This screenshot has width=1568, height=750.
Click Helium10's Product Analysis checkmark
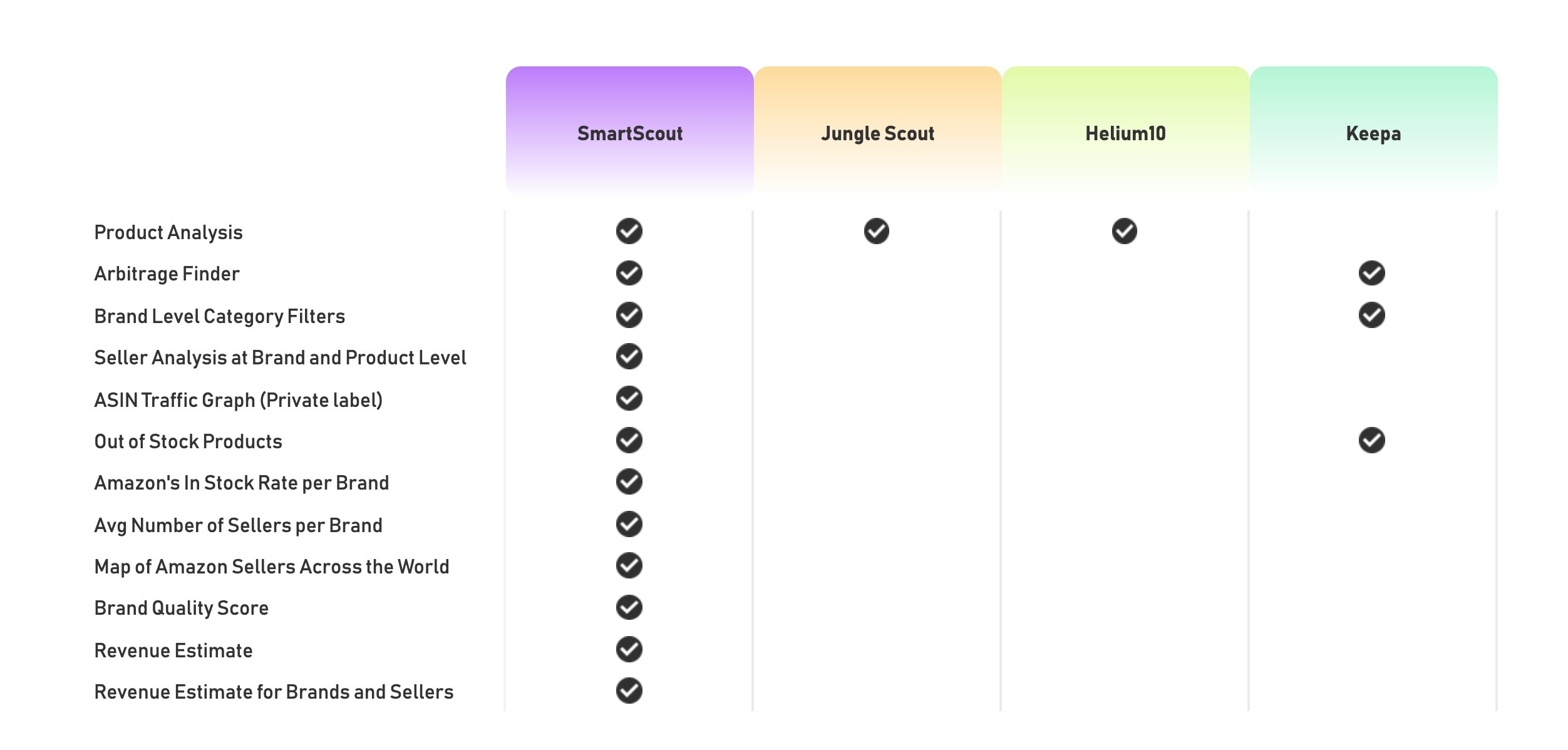tap(1124, 231)
